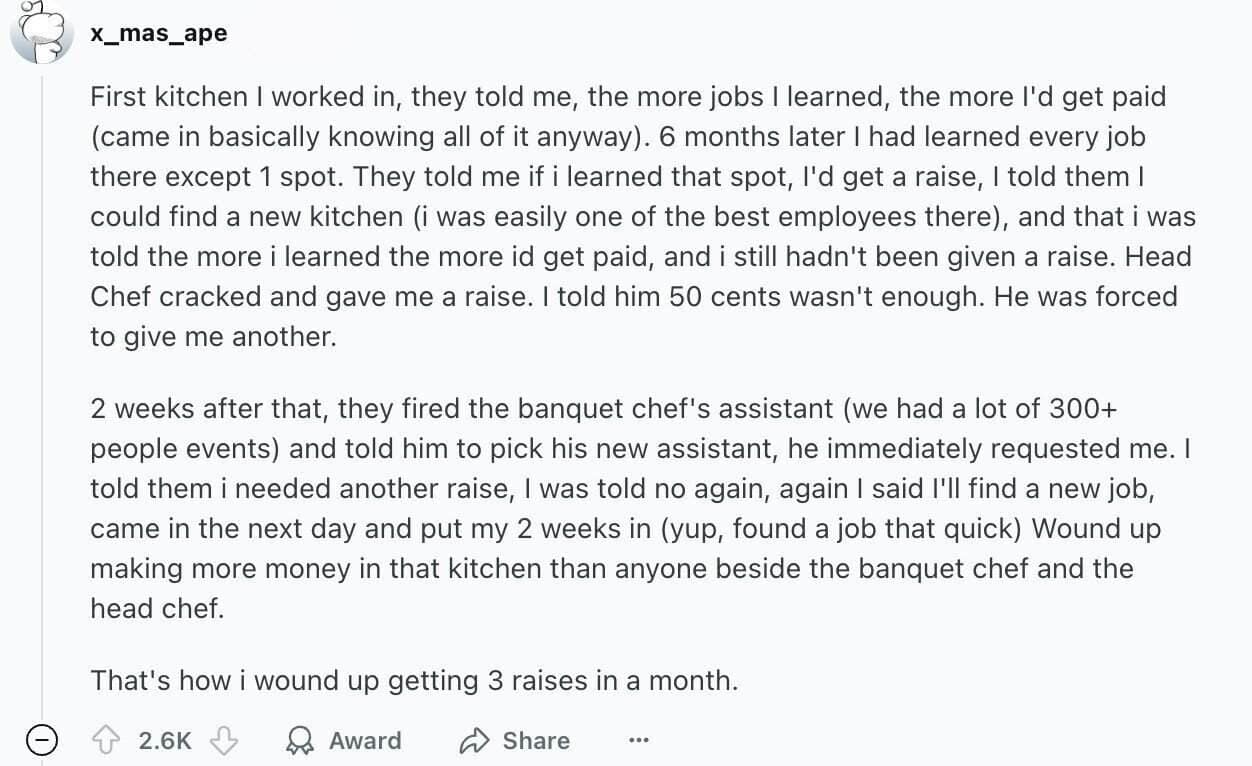
Task: Click the Share button label
Action: [x=536, y=741]
